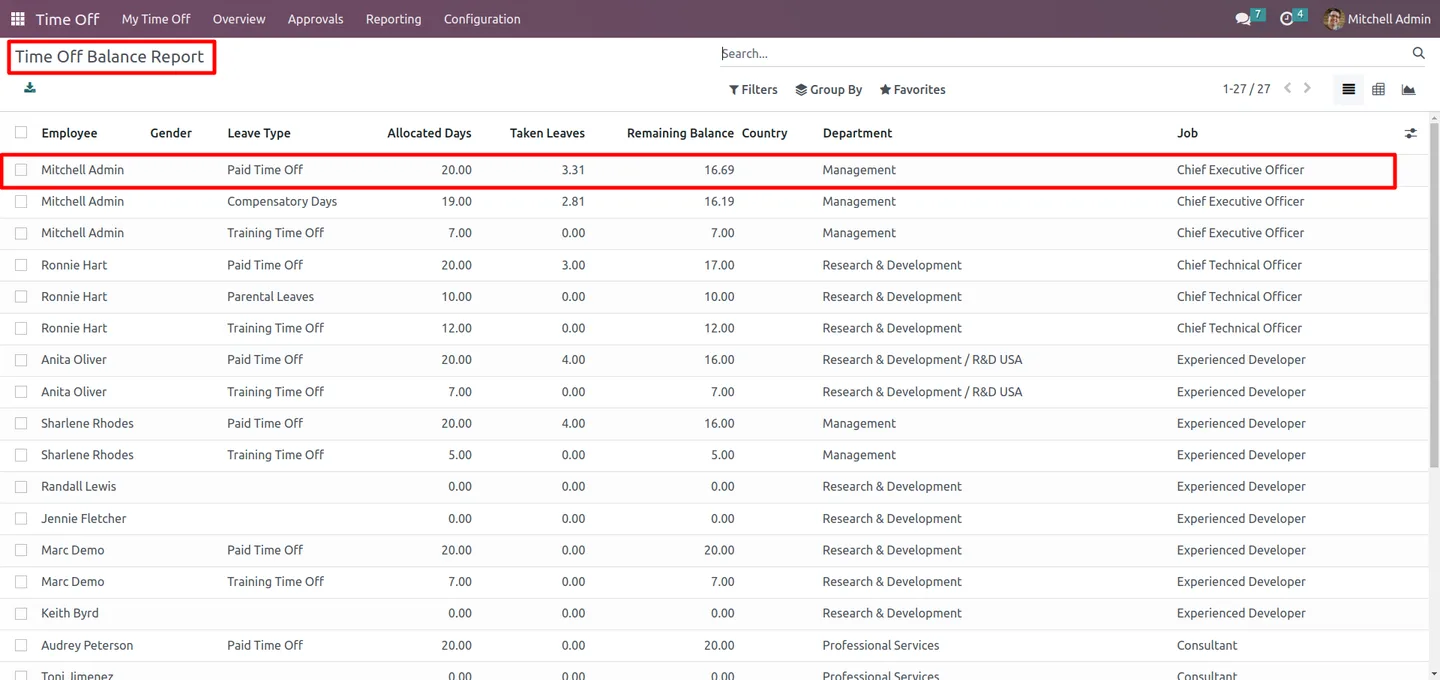
Task: Open the Overview menu
Action: [239, 19]
